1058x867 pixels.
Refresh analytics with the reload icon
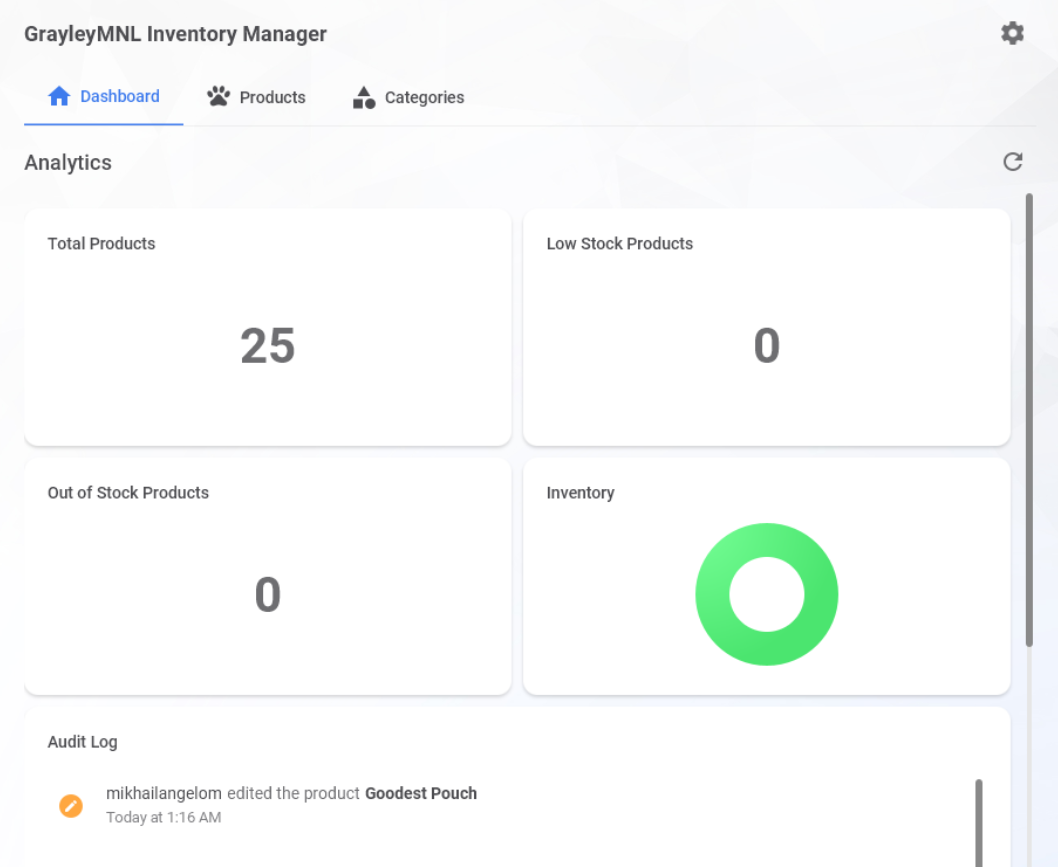tap(1012, 162)
